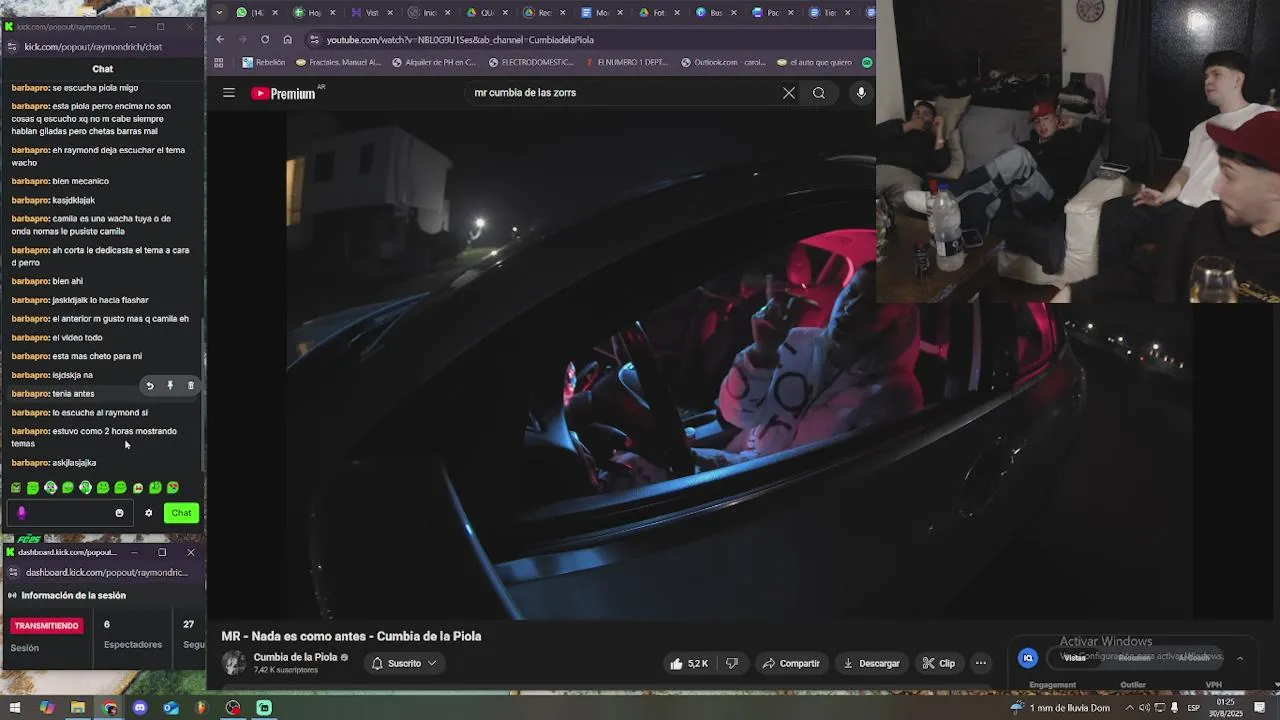Image resolution: width=1280 pixels, height=720 pixels.
Task: Select the Vistas tab in IQ panel
Action: (1075, 658)
